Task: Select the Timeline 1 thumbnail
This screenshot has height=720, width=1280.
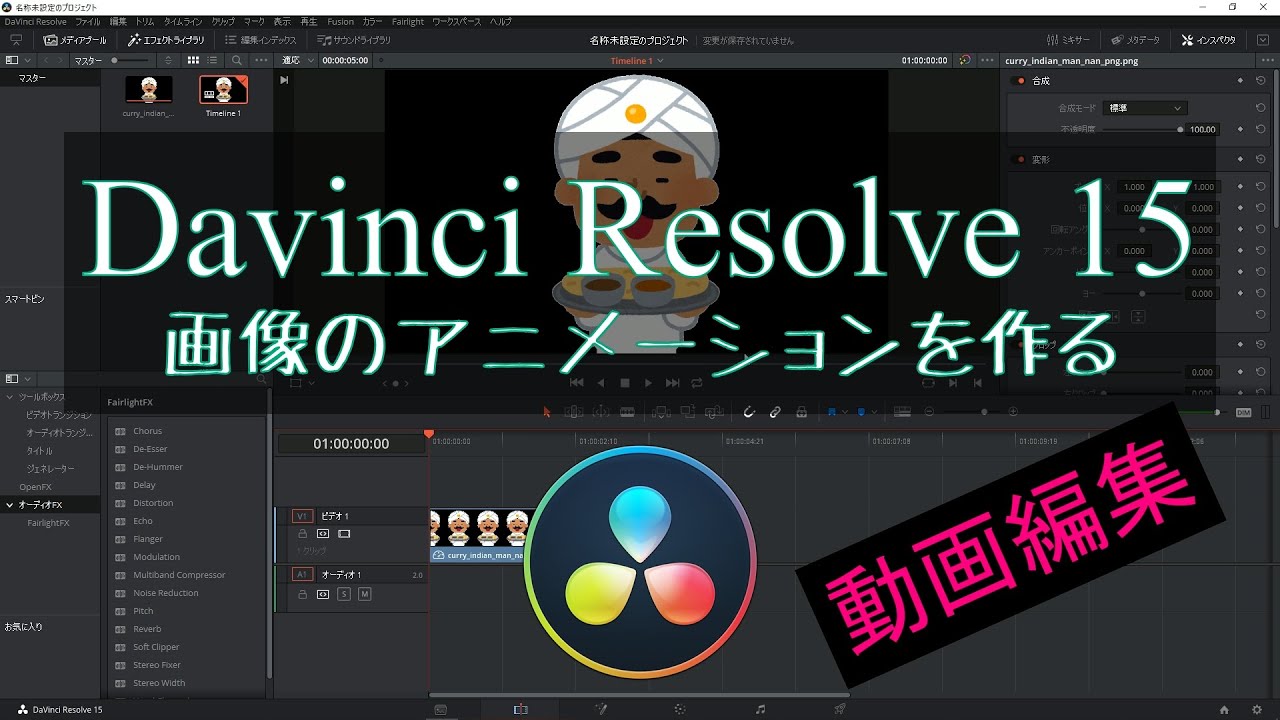Action: [223, 90]
